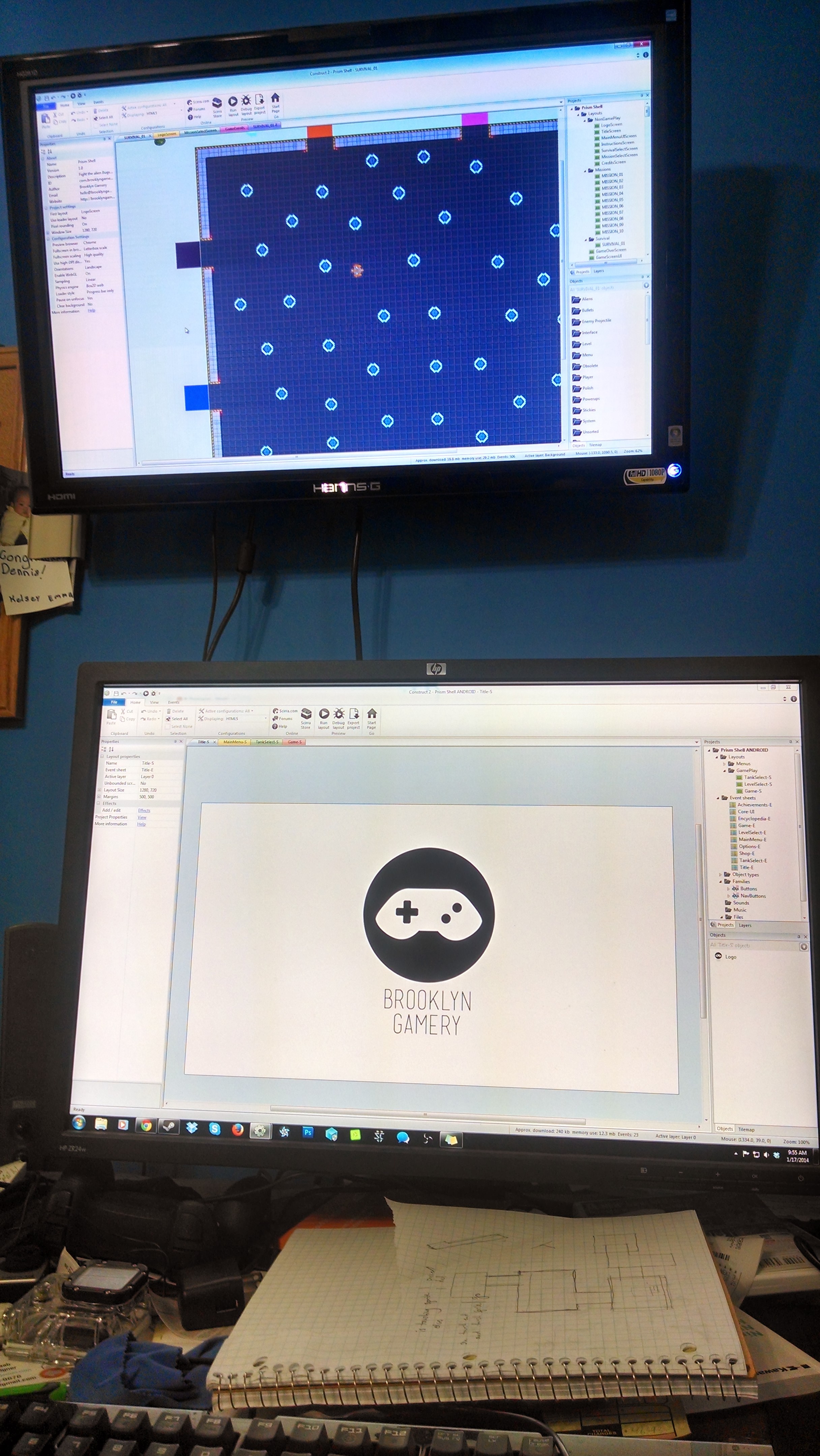Expand Object types in Prism Shell ANDROID tree
Viewport: 820px width, 1456px height.
[x=721, y=874]
